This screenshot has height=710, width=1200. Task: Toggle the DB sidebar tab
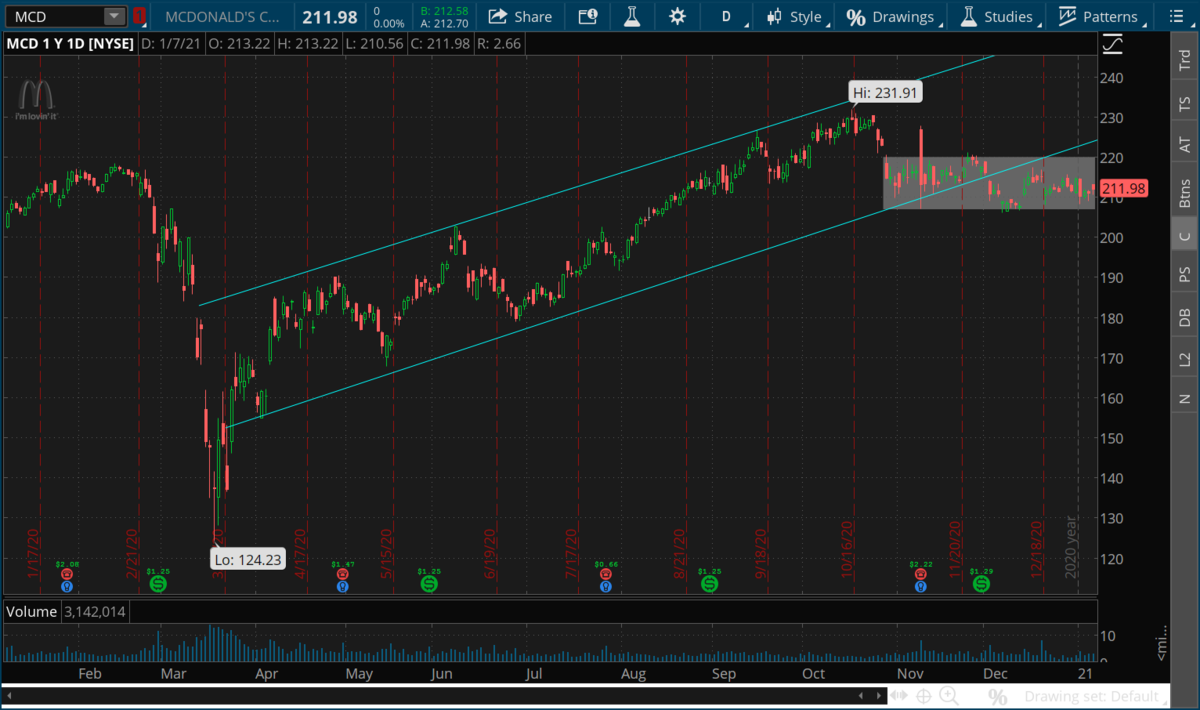click(x=1185, y=317)
